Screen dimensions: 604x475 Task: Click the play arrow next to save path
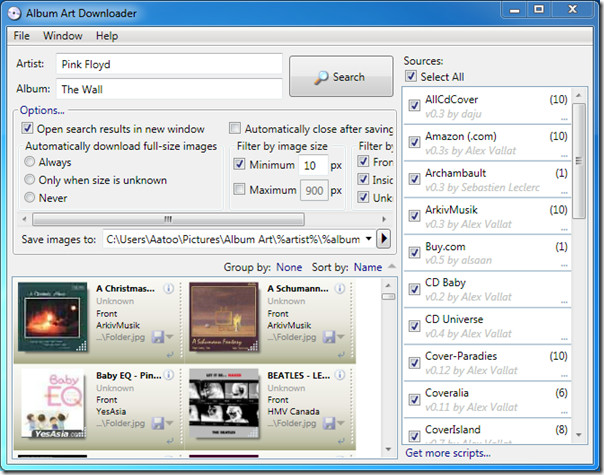tap(383, 239)
